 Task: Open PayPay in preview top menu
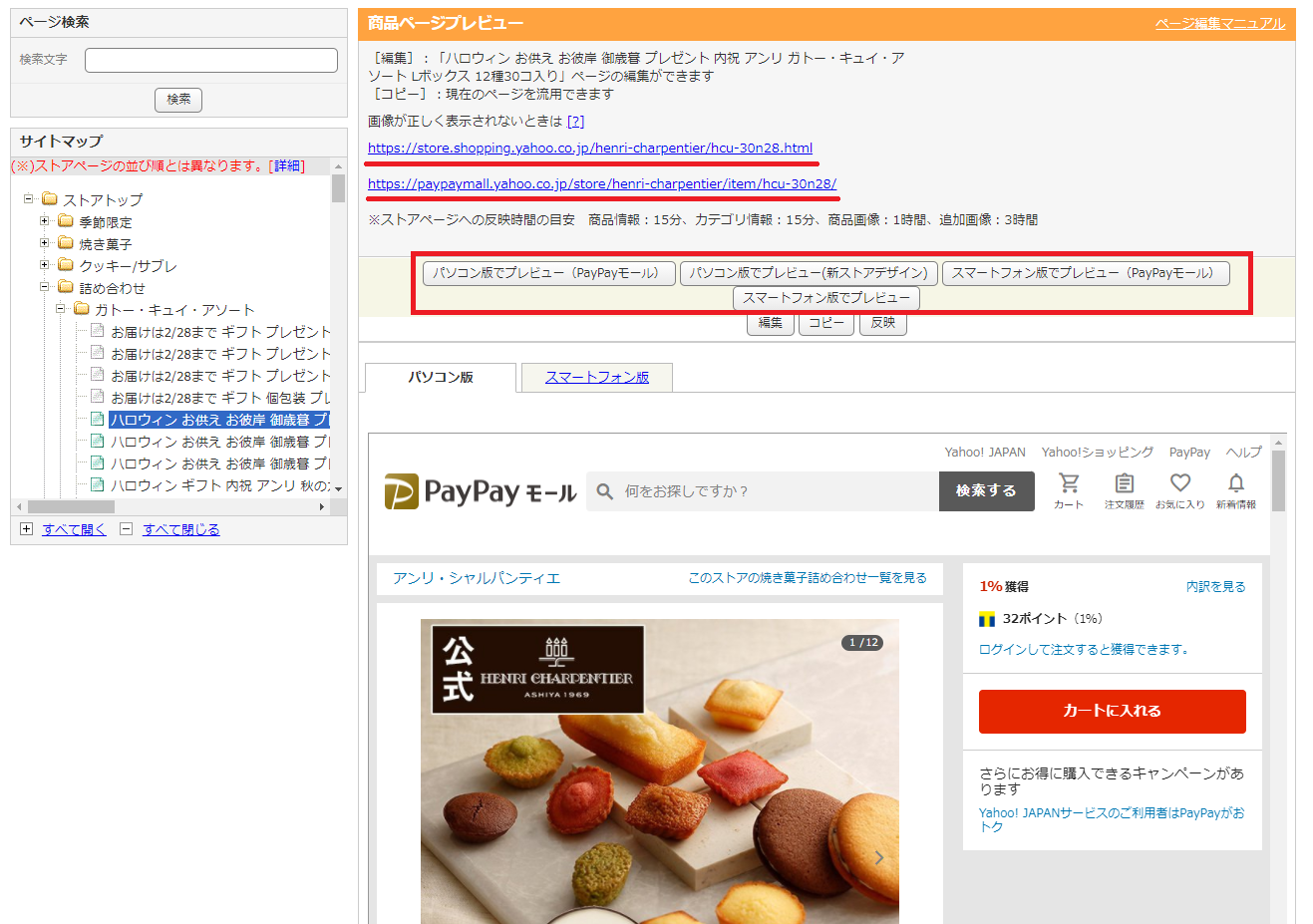pos(1189,452)
